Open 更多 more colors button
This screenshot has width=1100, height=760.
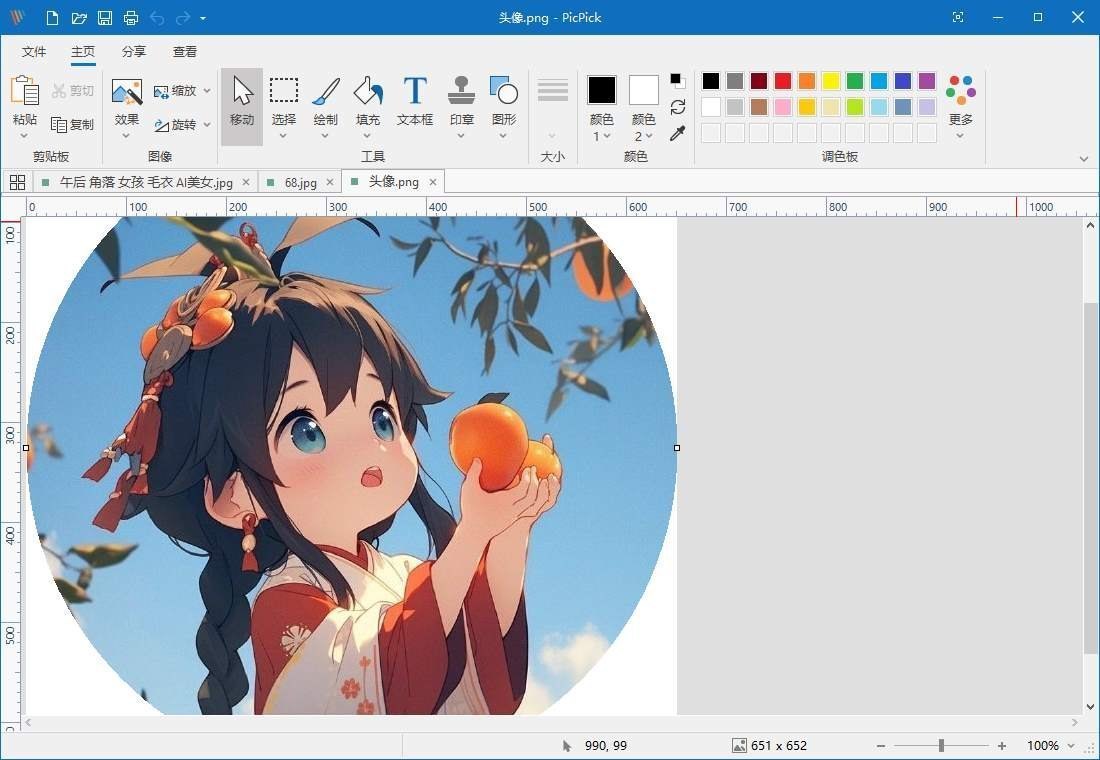pyautogui.click(x=961, y=102)
